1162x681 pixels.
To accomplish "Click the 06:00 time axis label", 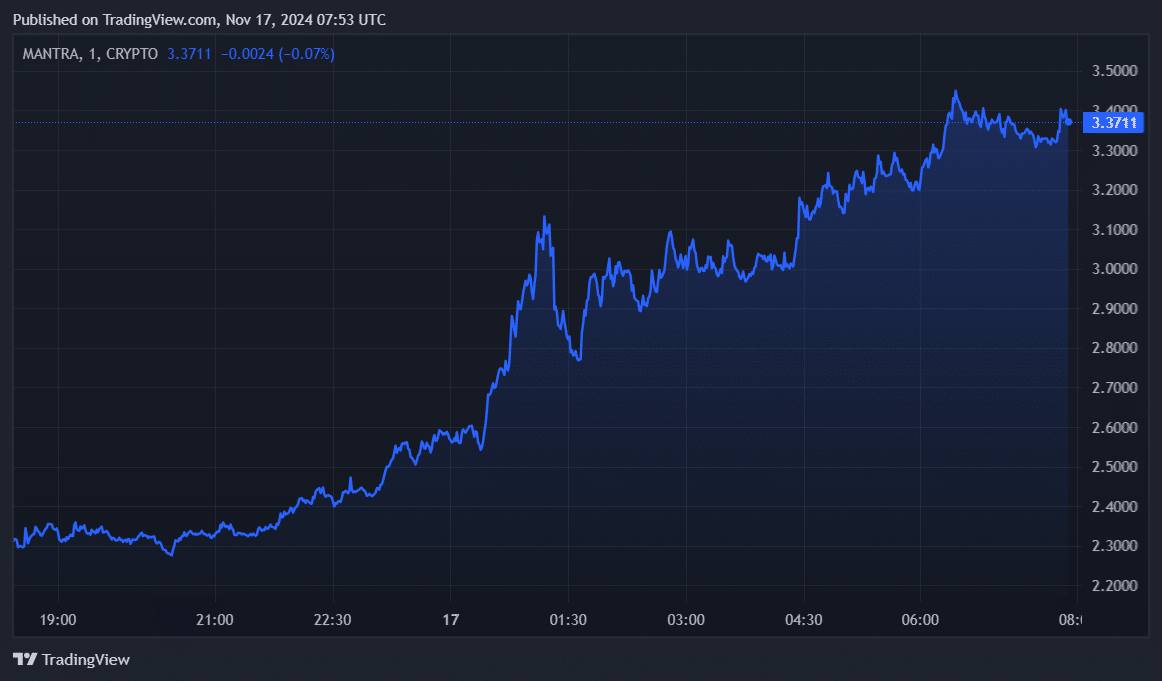I will click(920, 619).
